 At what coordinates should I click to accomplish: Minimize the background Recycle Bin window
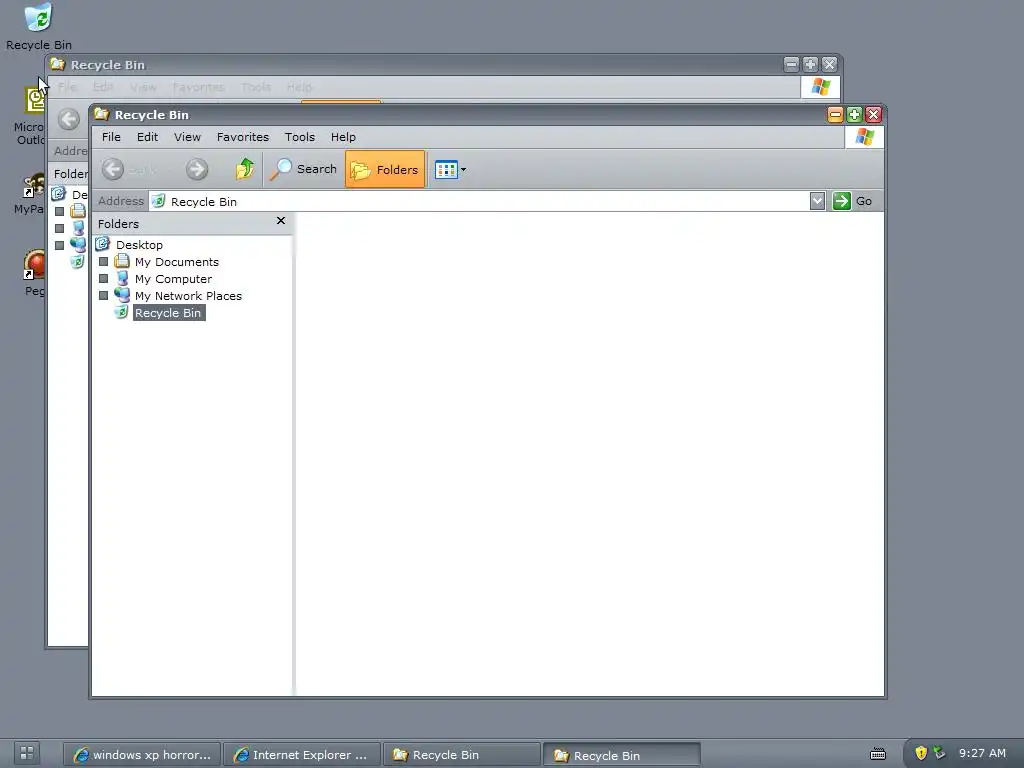pyautogui.click(x=791, y=64)
